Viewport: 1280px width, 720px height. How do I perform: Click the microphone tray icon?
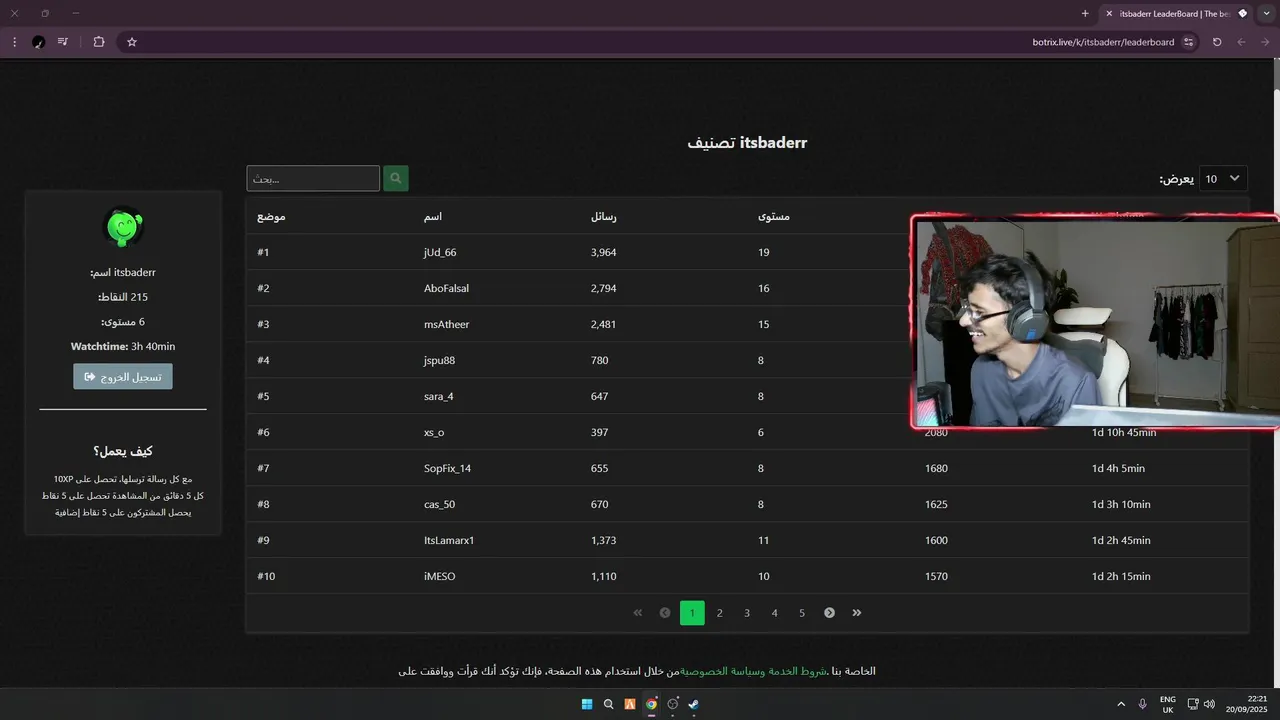coord(1142,704)
